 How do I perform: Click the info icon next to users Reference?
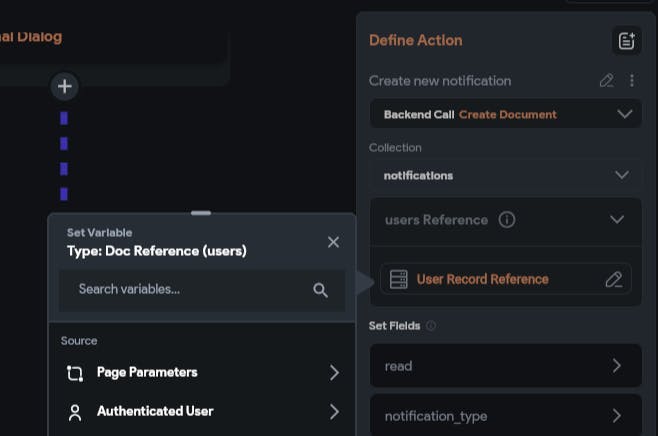(507, 220)
